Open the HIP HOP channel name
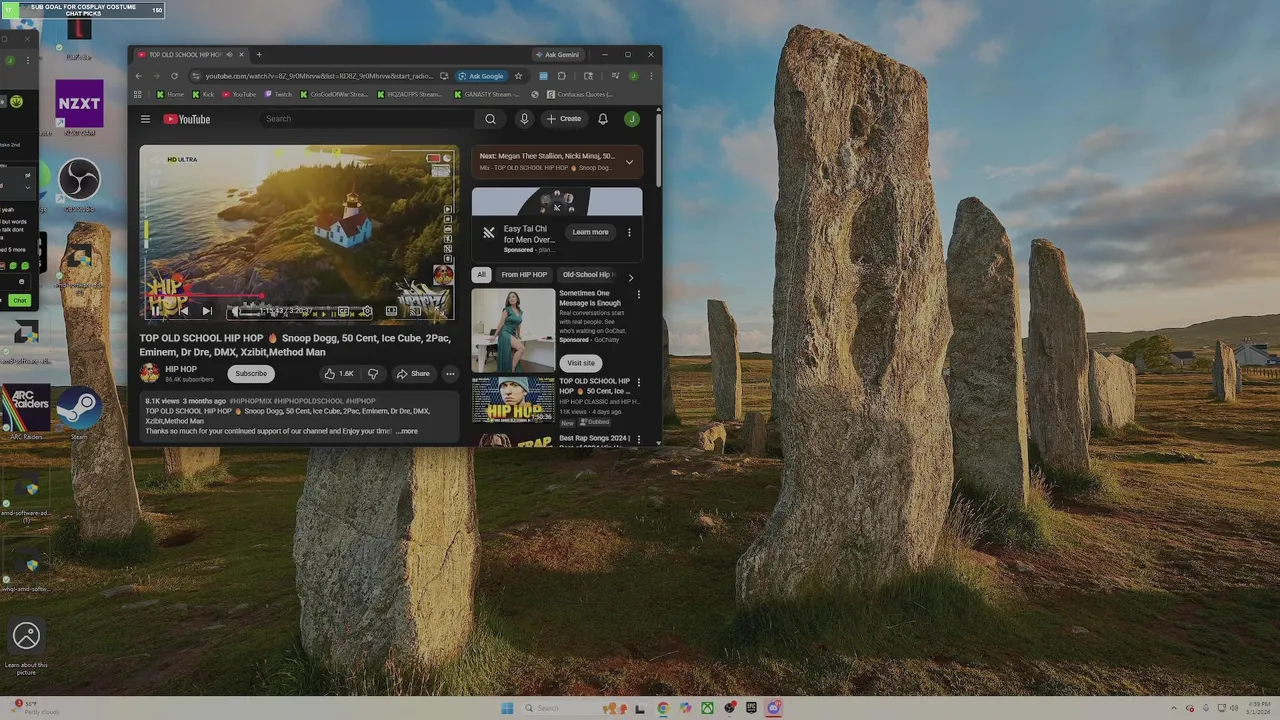This screenshot has height=720, width=1280. pyautogui.click(x=181, y=369)
